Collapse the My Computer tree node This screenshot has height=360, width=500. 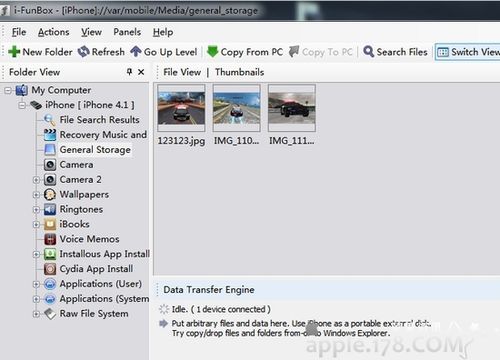(x=8, y=90)
